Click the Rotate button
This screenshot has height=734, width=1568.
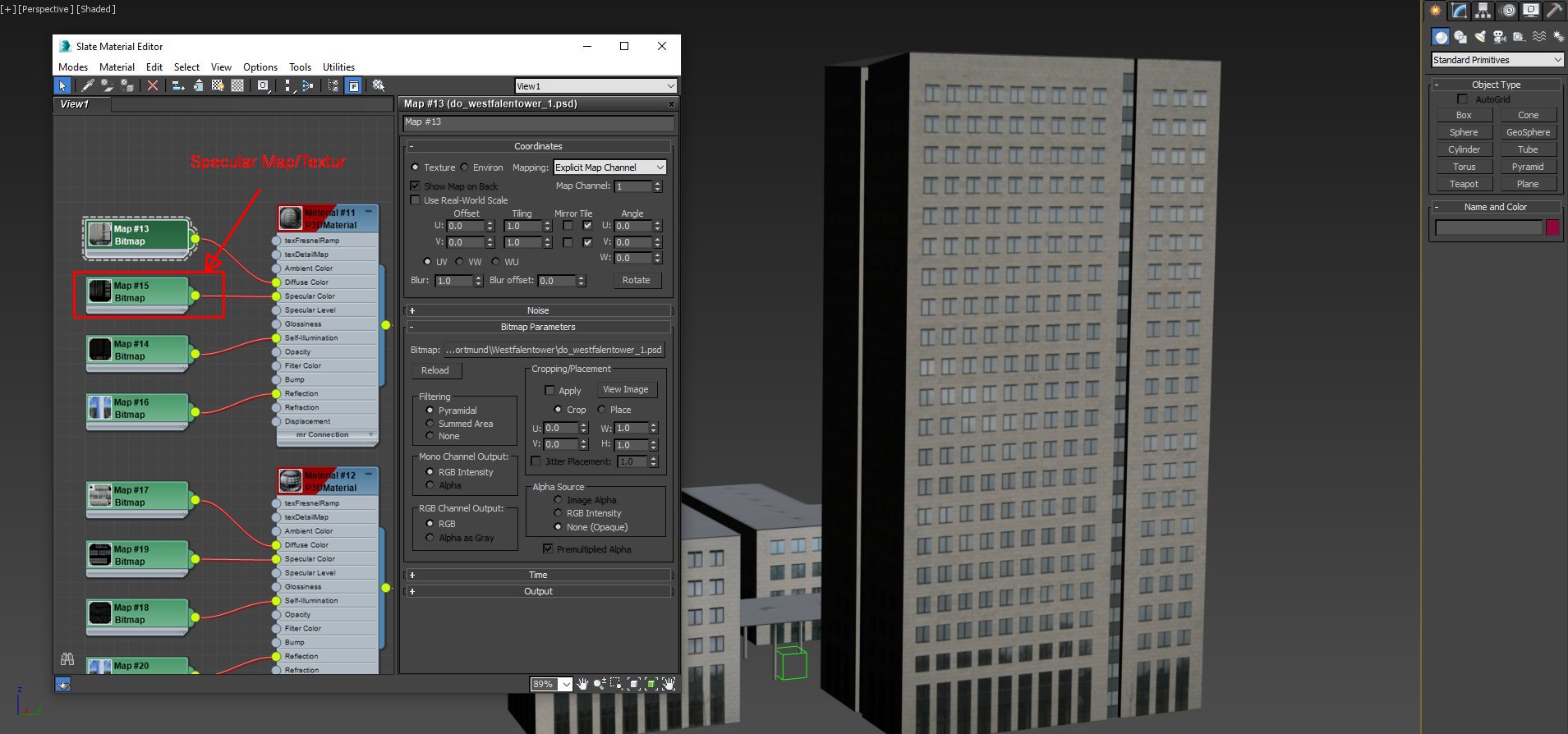[x=637, y=280]
